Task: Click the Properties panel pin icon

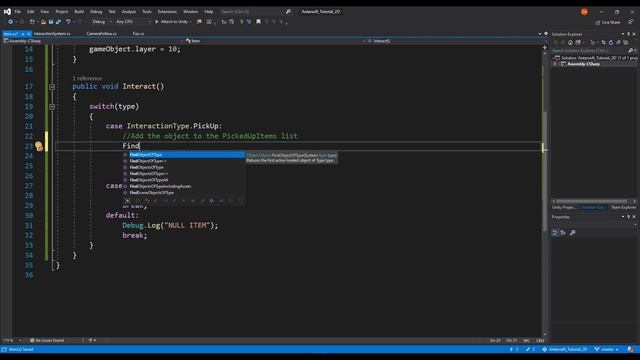Action: [x=629, y=217]
